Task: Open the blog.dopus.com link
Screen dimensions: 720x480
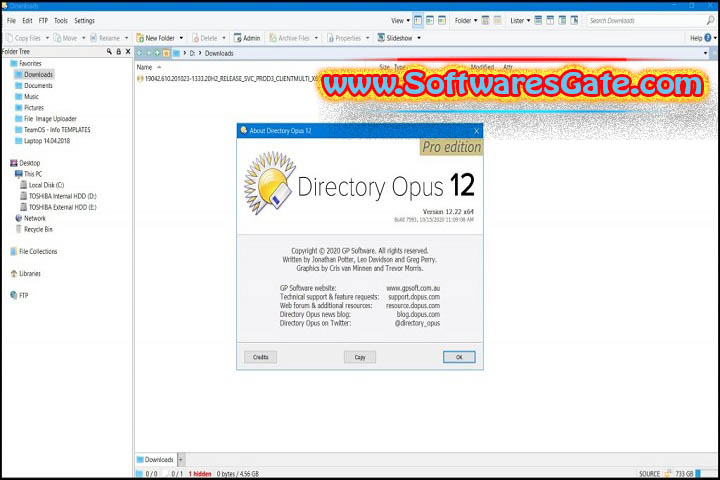Action: coord(418,314)
